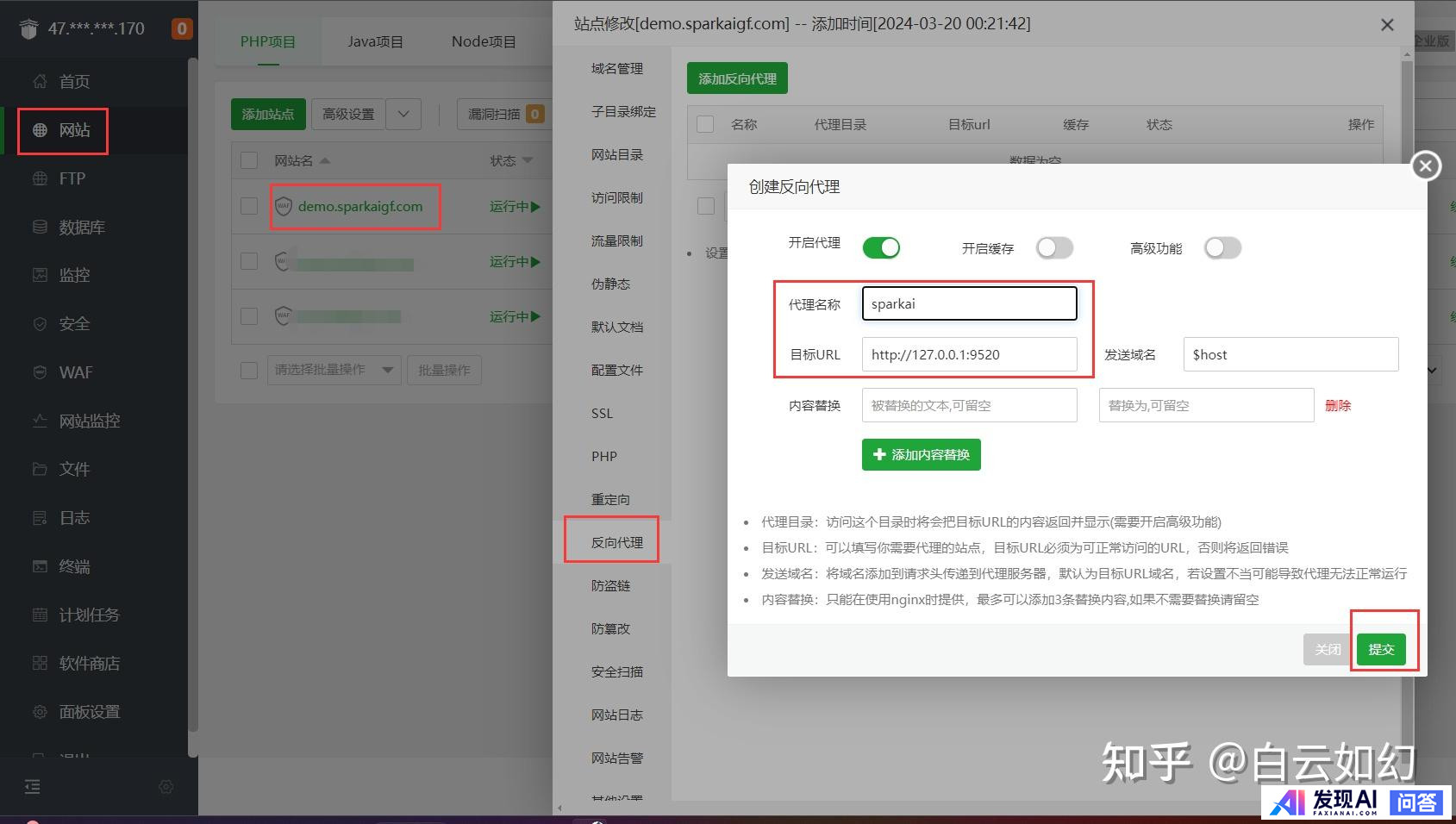Click the collapse sidebar icon at bottom left

tap(32, 786)
